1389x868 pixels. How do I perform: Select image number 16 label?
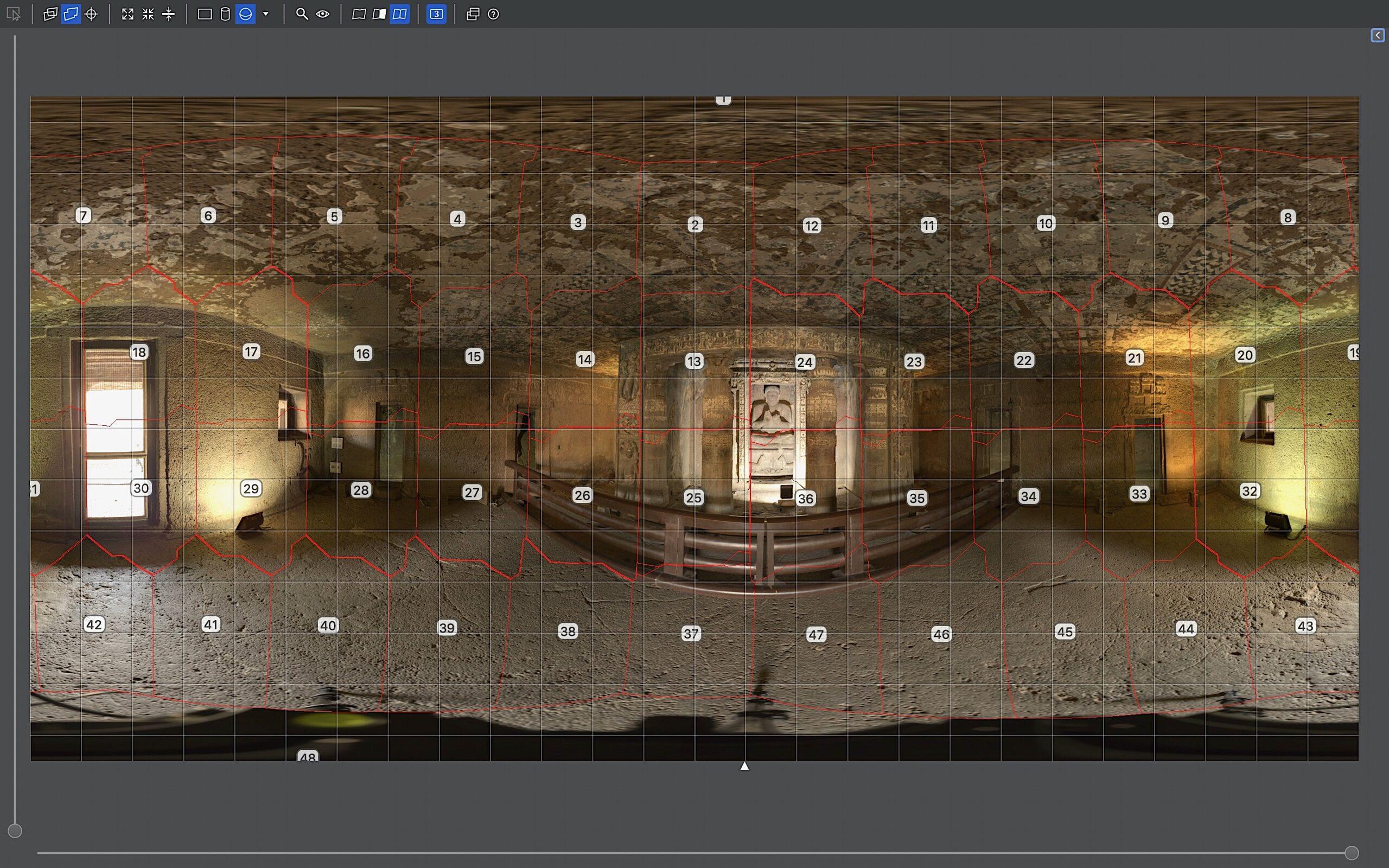coord(363,354)
